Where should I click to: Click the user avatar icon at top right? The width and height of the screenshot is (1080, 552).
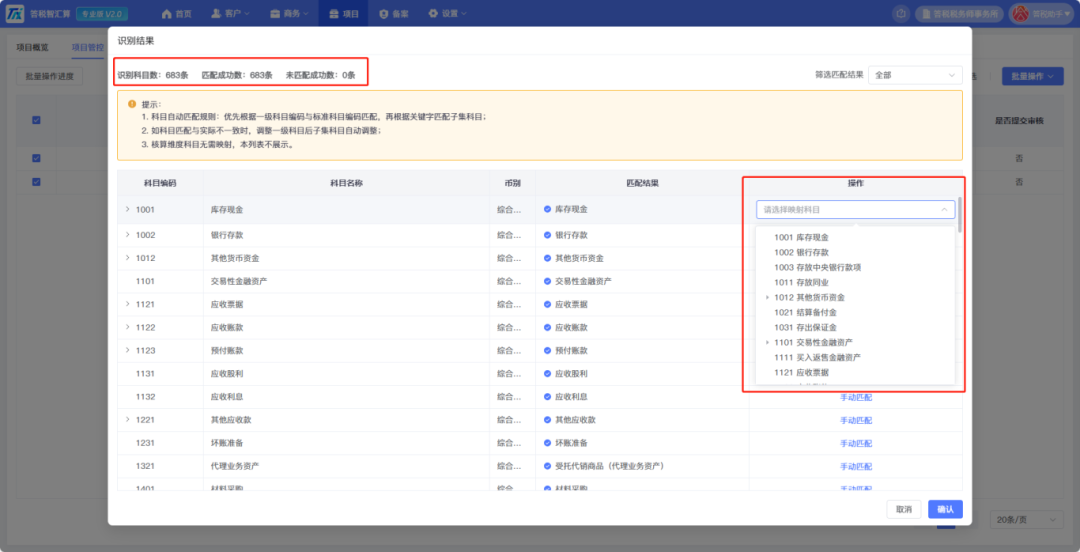(1021, 13)
